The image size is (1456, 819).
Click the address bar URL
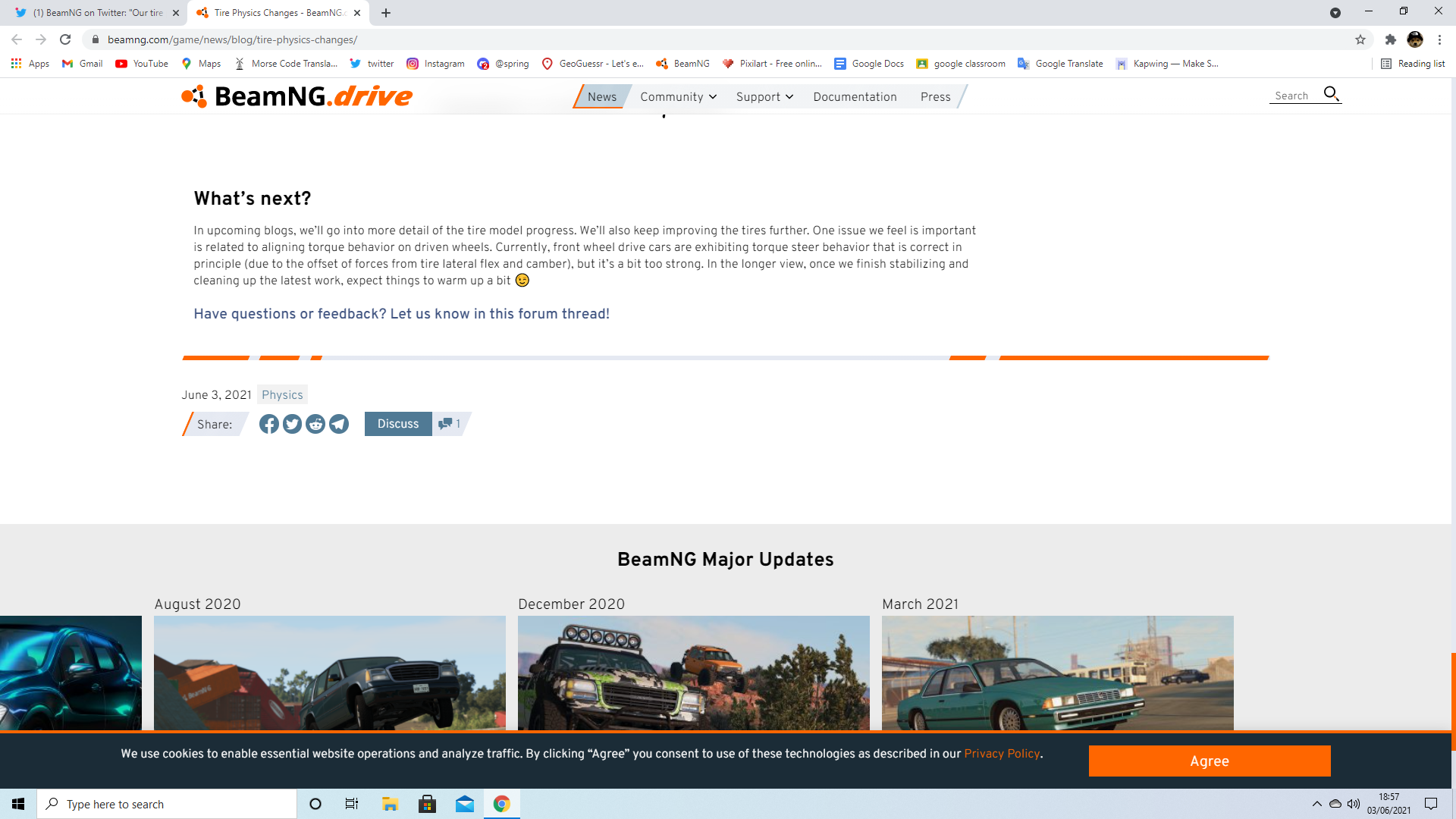[x=232, y=39]
